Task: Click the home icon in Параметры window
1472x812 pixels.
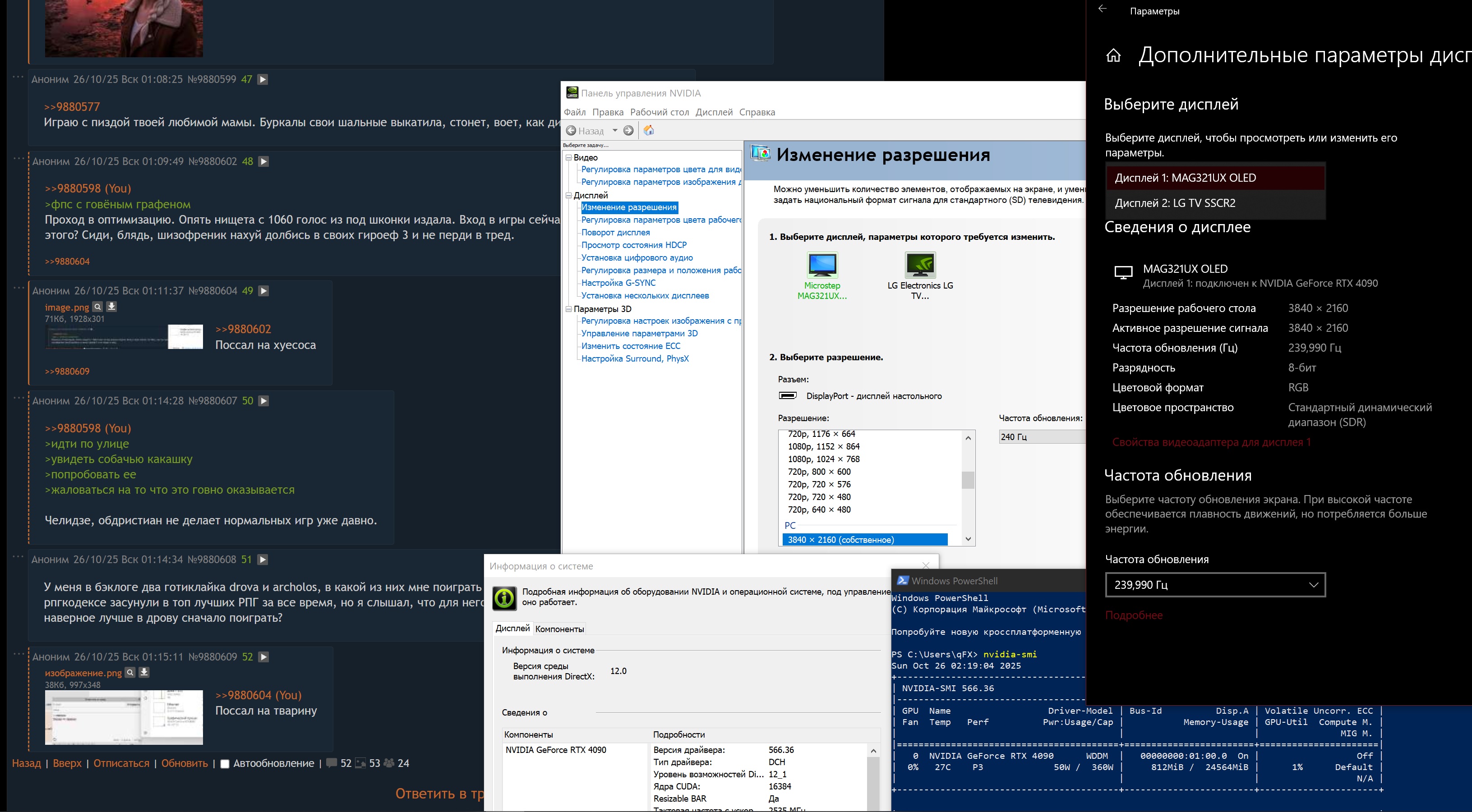Action: (1113, 56)
